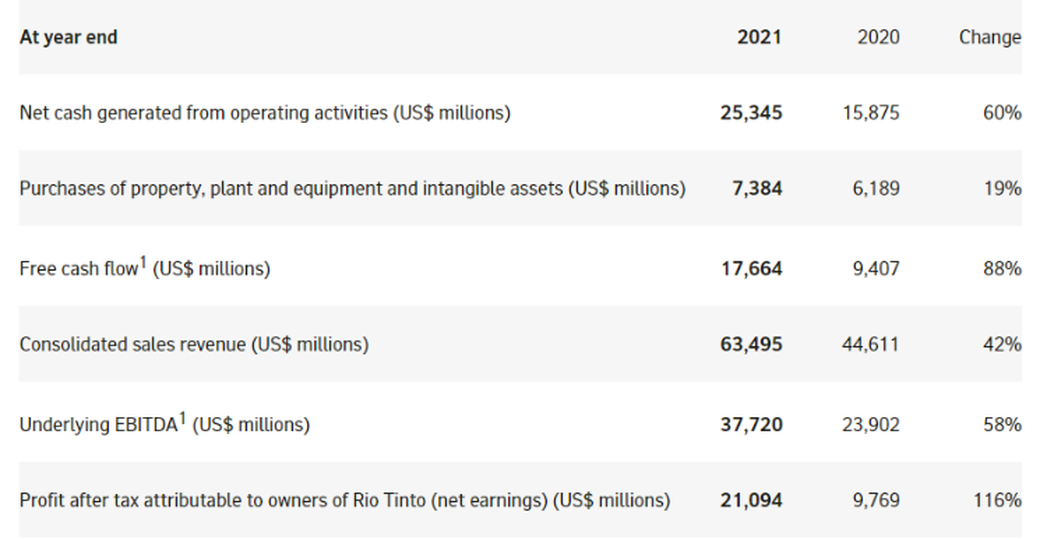1047x540 pixels.
Task: Click the 17,664 free cash flow value
Action: (x=751, y=269)
